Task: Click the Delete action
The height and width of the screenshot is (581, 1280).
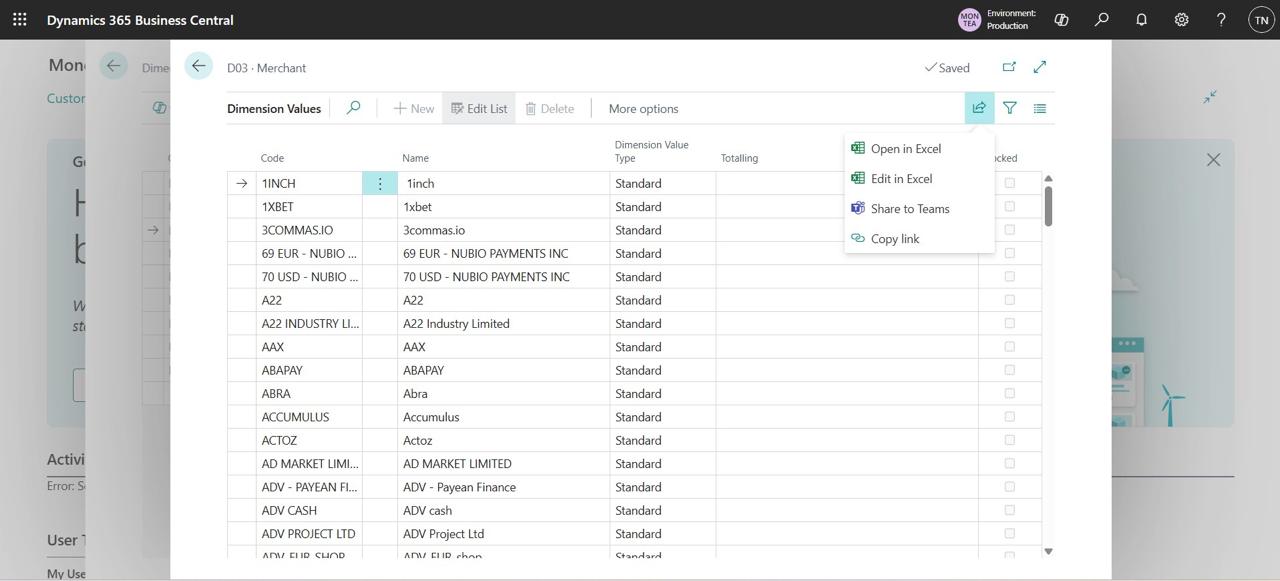Action: [x=550, y=108]
